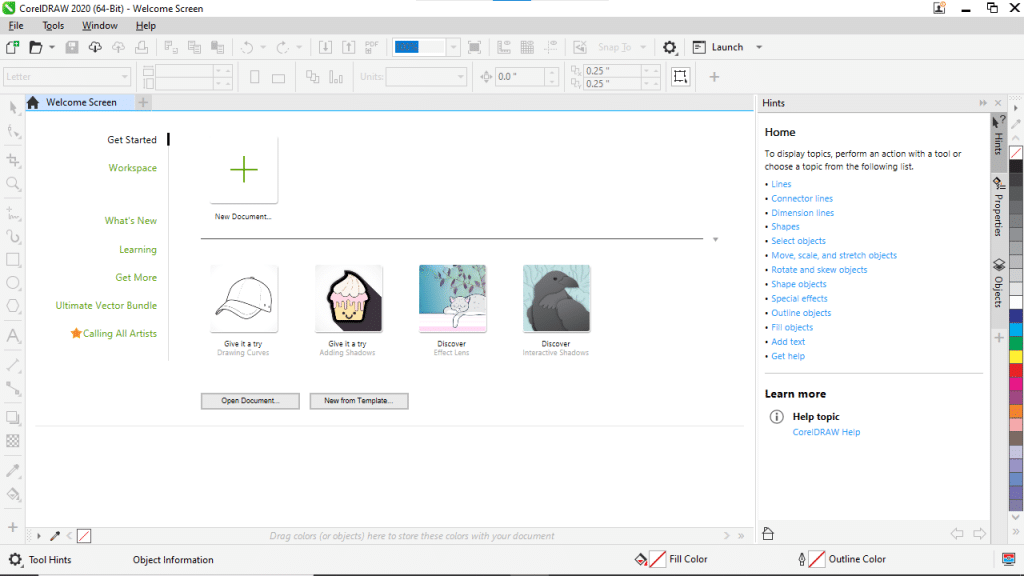Switch to the Workspace section
1024x576 pixels.
[133, 168]
